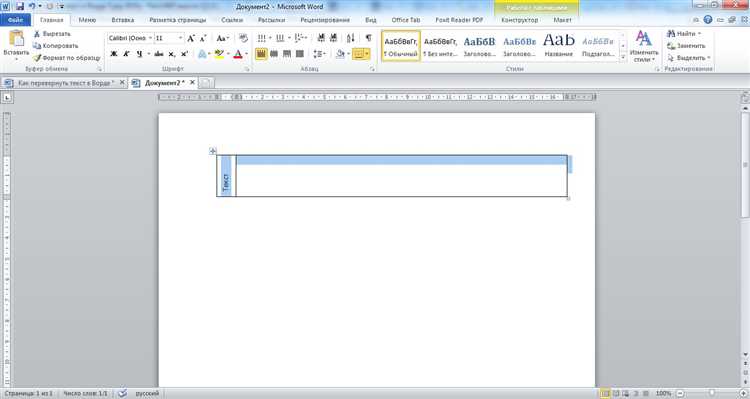750x399 pixels.
Task: Click the Sort A-Z icon
Action: [x=351, y=38]
